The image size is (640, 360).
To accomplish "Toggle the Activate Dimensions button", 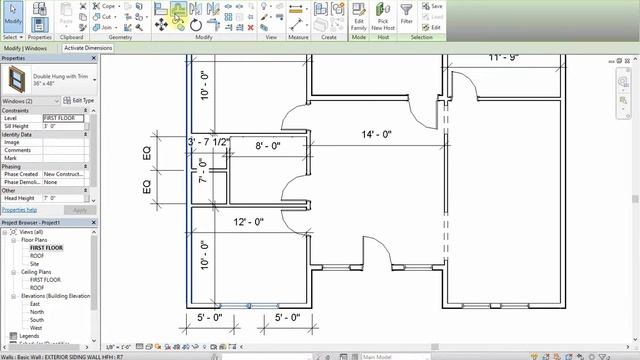I will [x=88, y=48].
